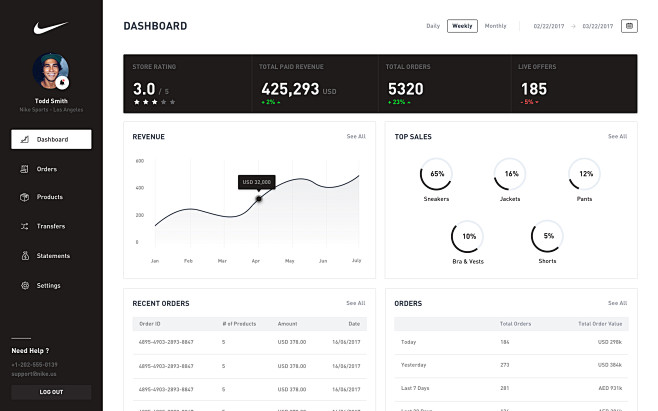Click the Products box icon
Image resolution: width=658 pixels, height=411 pixels.
click(24, 198)
